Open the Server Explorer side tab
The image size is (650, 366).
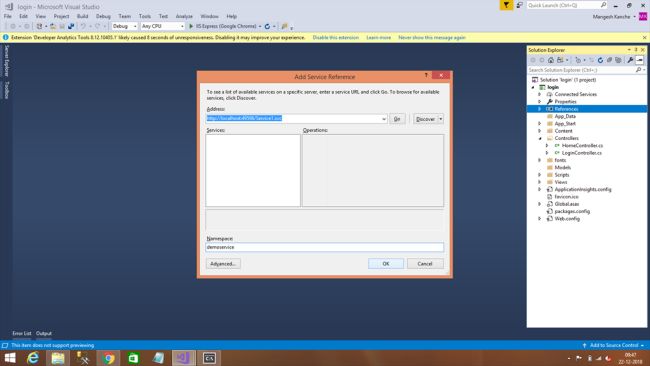pyautogui.click(x=6, y=61)
